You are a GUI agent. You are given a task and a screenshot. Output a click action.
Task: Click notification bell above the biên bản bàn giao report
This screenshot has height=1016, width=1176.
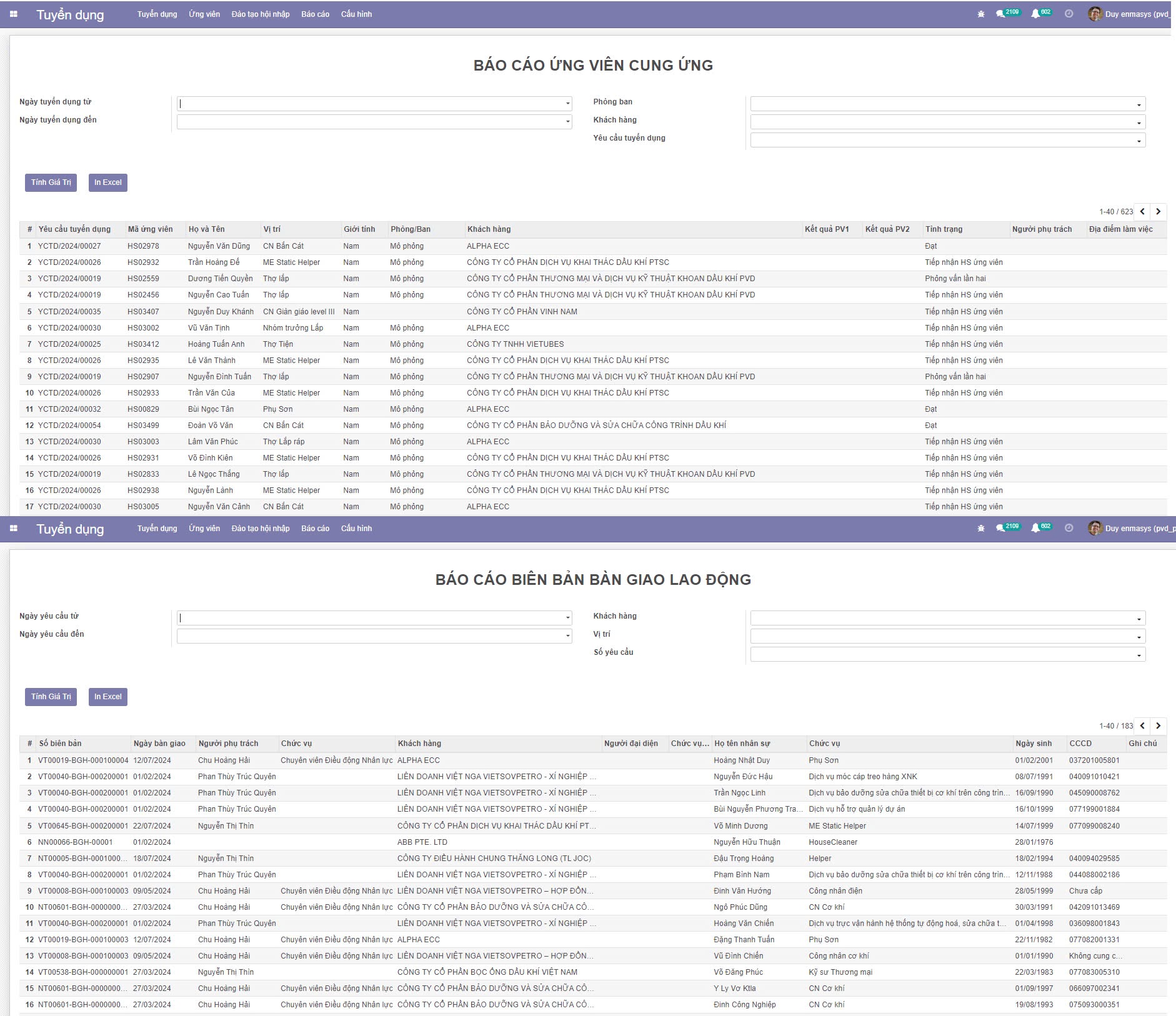tap(1035, 529)
